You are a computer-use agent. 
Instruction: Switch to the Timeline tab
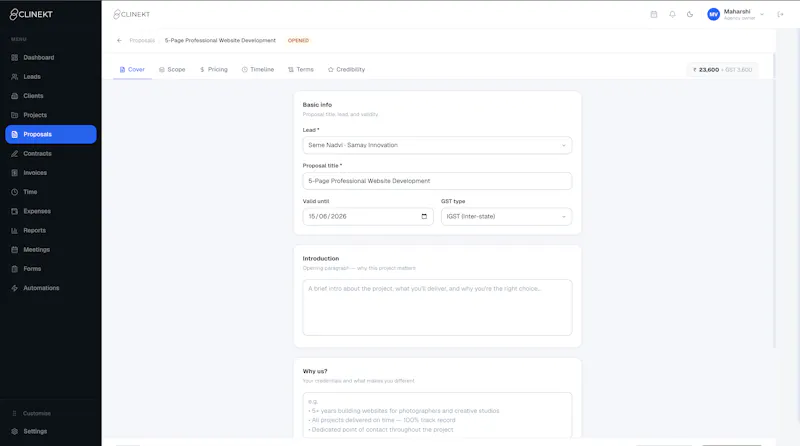pyautogui.click(x=258, y=69)
